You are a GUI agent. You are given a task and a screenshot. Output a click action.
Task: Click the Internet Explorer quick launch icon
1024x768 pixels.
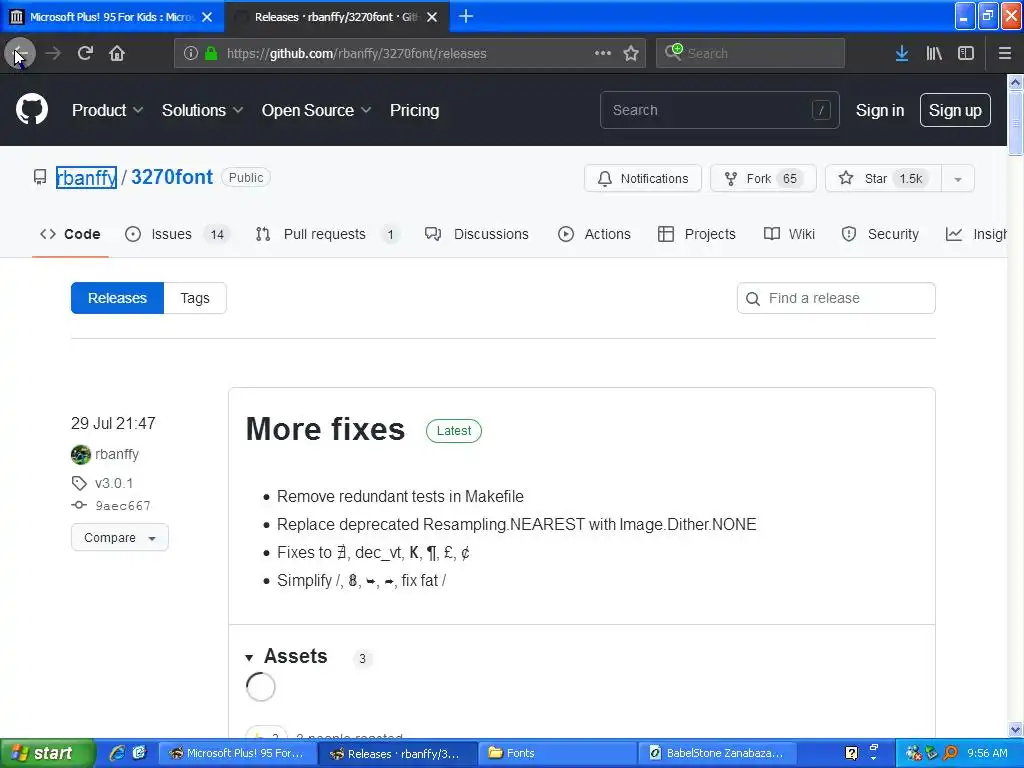pyautogui.click(x=117, y=753)
